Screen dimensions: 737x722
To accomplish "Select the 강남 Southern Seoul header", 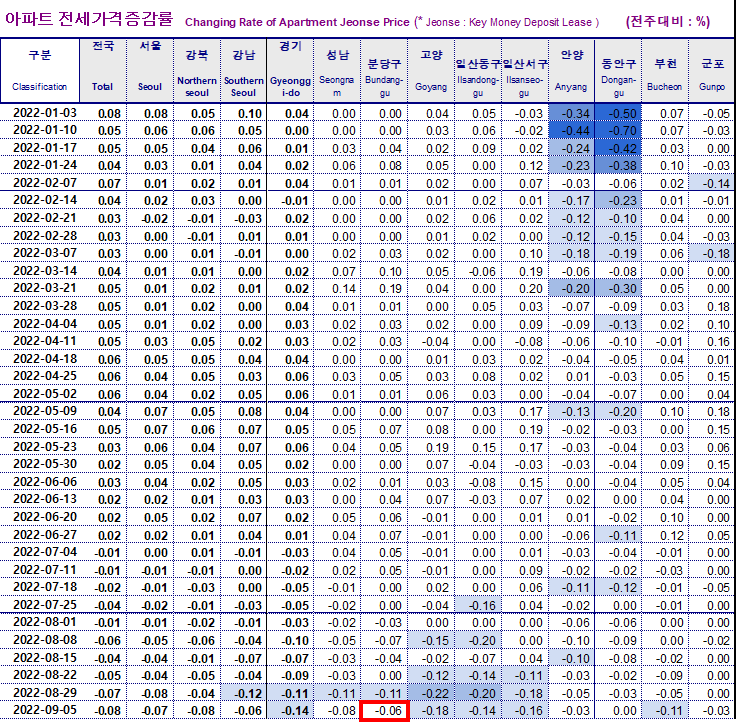I will point(243,71).
